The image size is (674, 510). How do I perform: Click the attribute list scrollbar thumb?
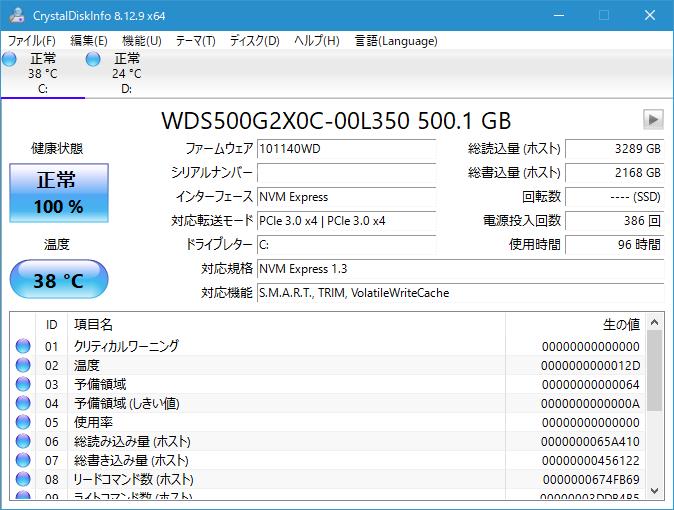pyautogui.click(x=654, y=371)
